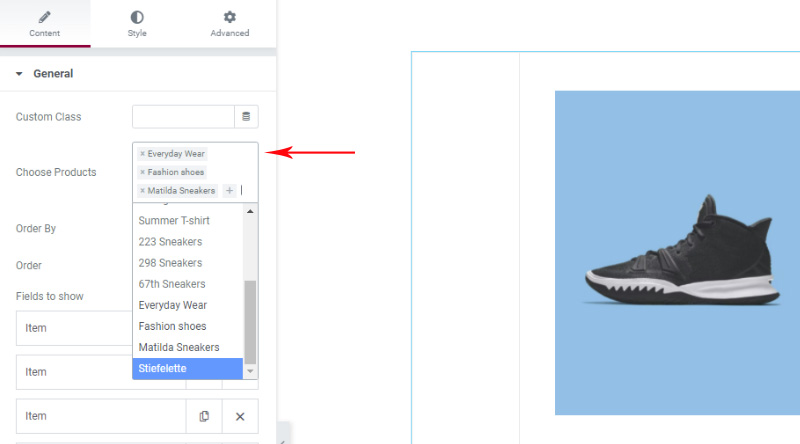The width and height of the screenshot is (800, 444).
Task: Click the plus icon after Matilda Sneakers tag
Action: (x=230, y=190)
